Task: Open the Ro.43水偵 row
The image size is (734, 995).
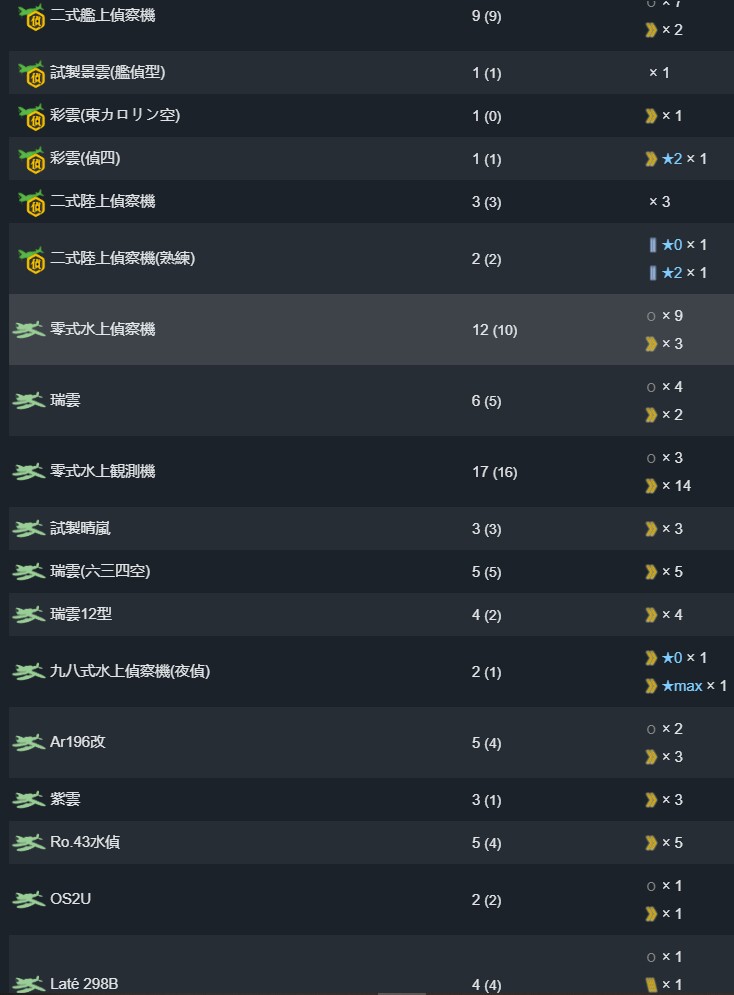Action: (x=371, y=843)
